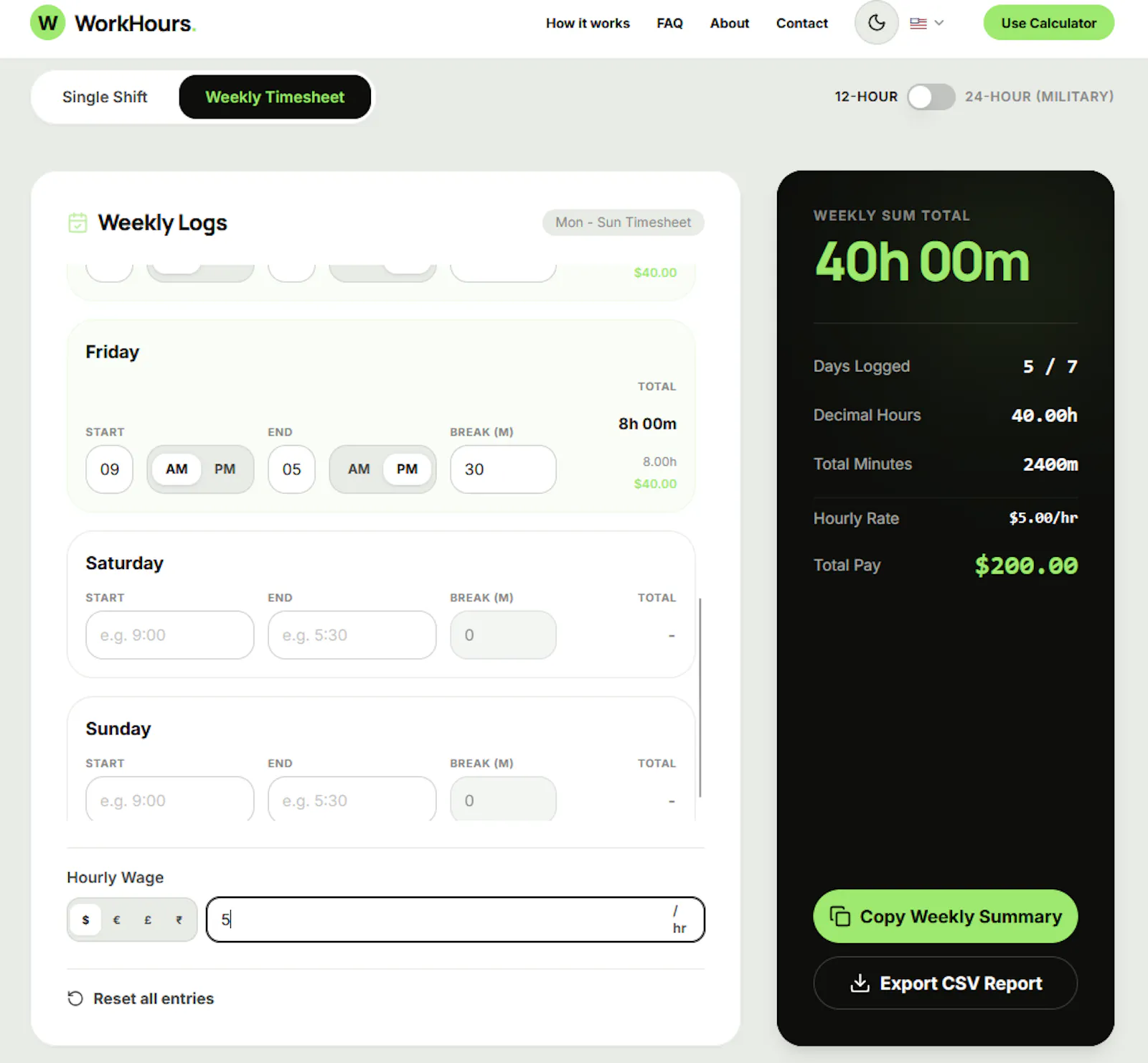Click the WorkHours brand name link
The height and width of the screenshot is (1063, 1148).
coord(134,23)
